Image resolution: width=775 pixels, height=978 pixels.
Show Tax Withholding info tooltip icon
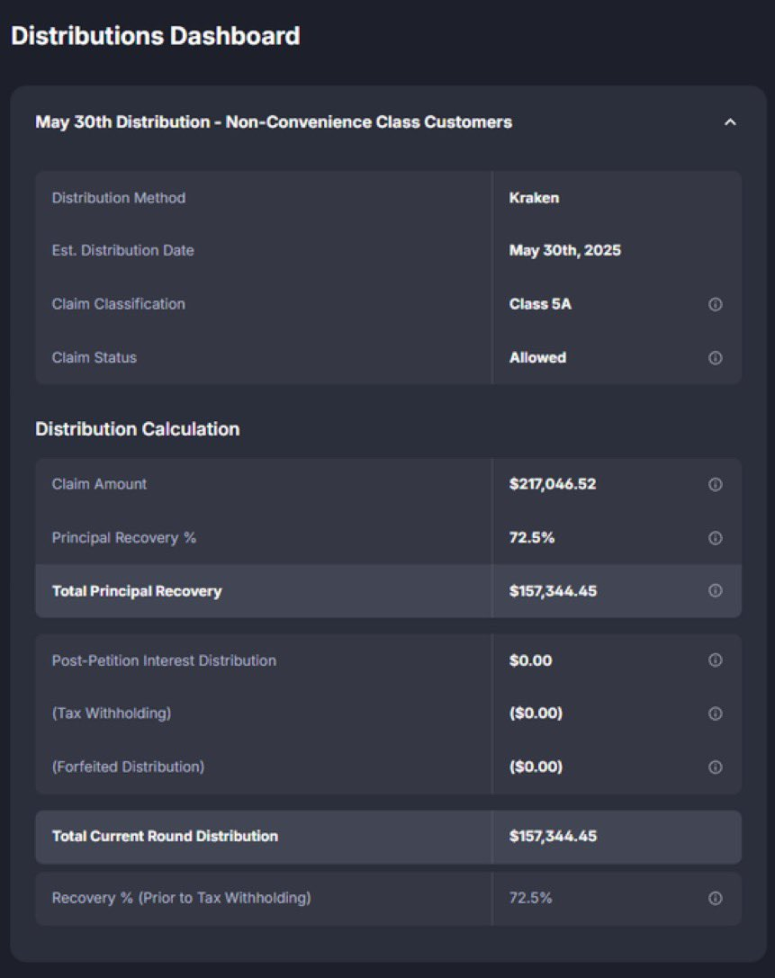715,714
